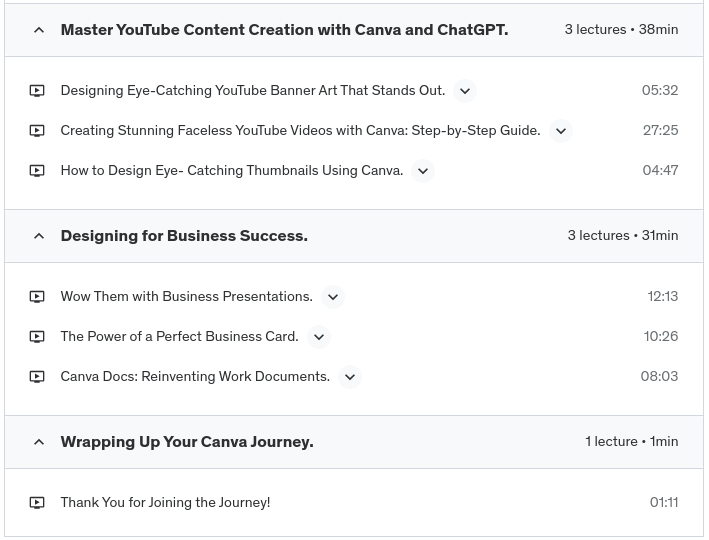
Task: Click video icon beside Perfect Business Card lecture
Action: point(37,337)
